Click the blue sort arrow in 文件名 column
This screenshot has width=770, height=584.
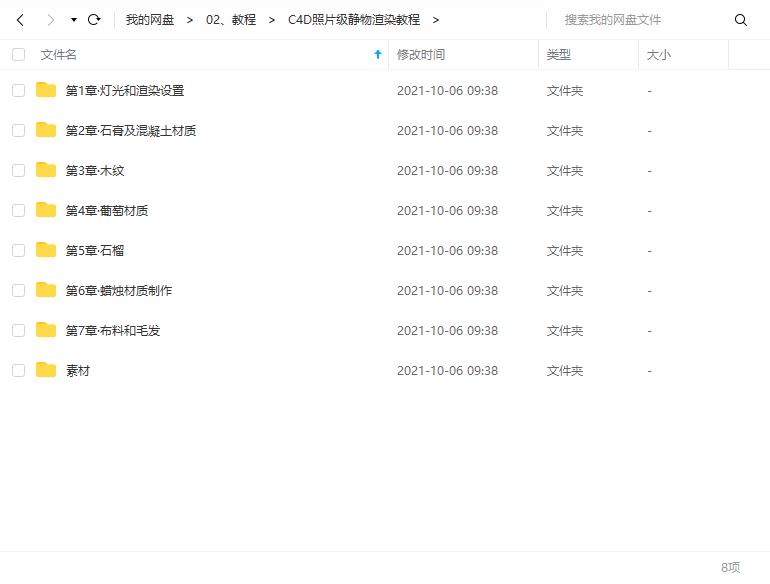pos(377,55)
